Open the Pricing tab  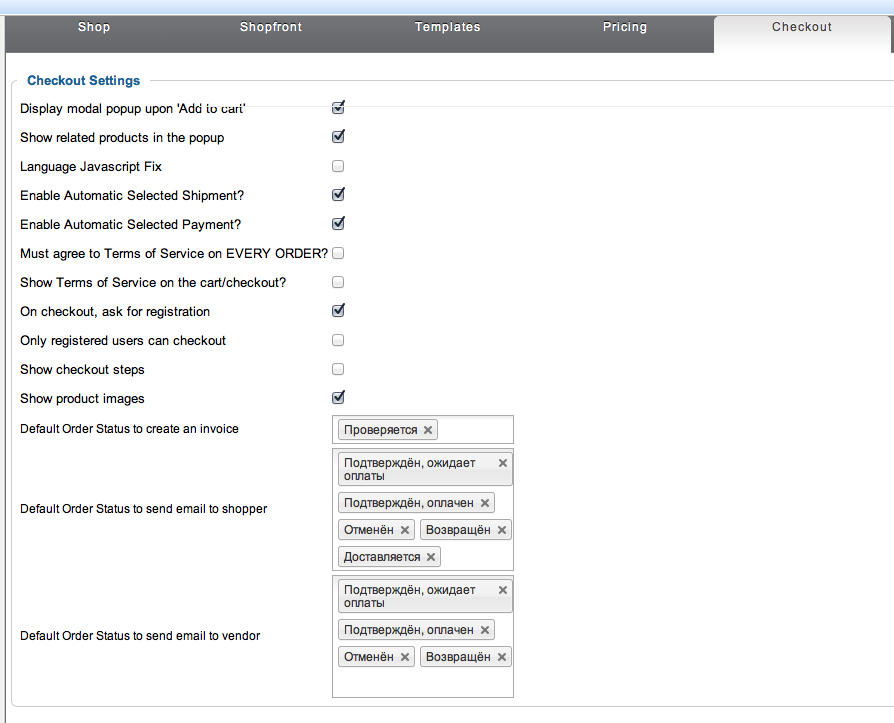[x=625, y=27]
